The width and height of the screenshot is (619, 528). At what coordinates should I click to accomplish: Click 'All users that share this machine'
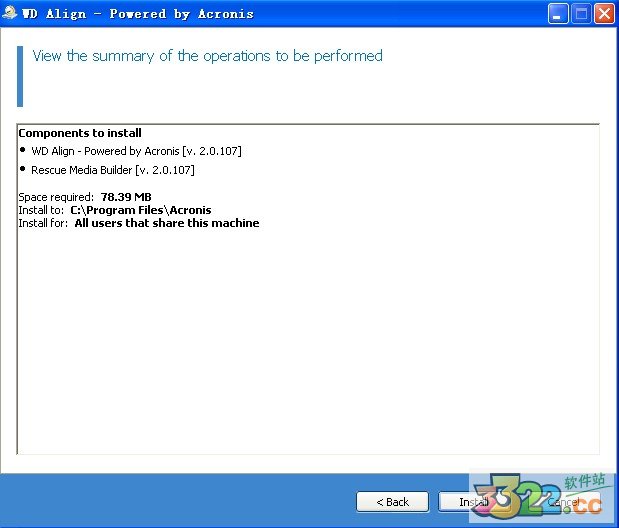coord(166,224)
